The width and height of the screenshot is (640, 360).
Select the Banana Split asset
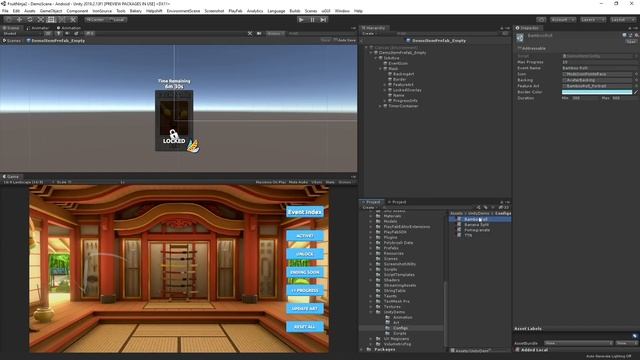pyautogui.click(x=476, y=224)
